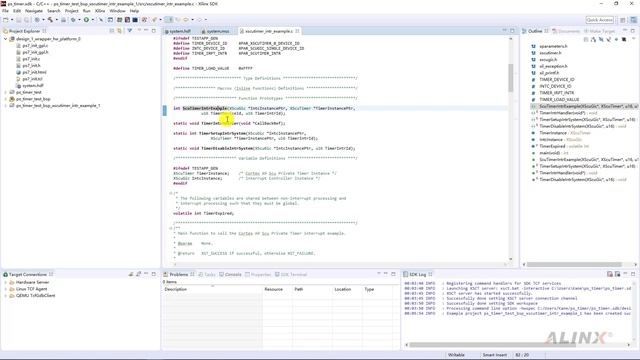Open the Outline view menu
This screenshot has height=360, width=640.
(634, 40)
